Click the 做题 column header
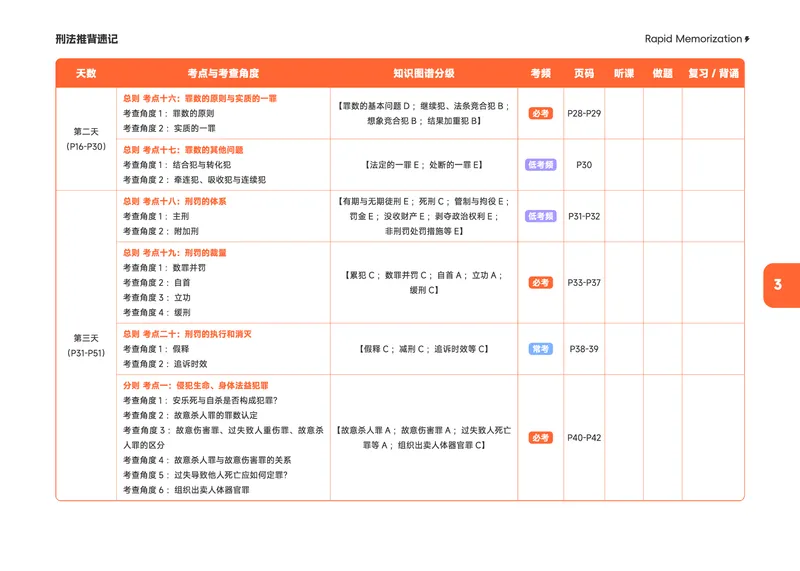The image size is (800, 571). click(x=663, y=73)
